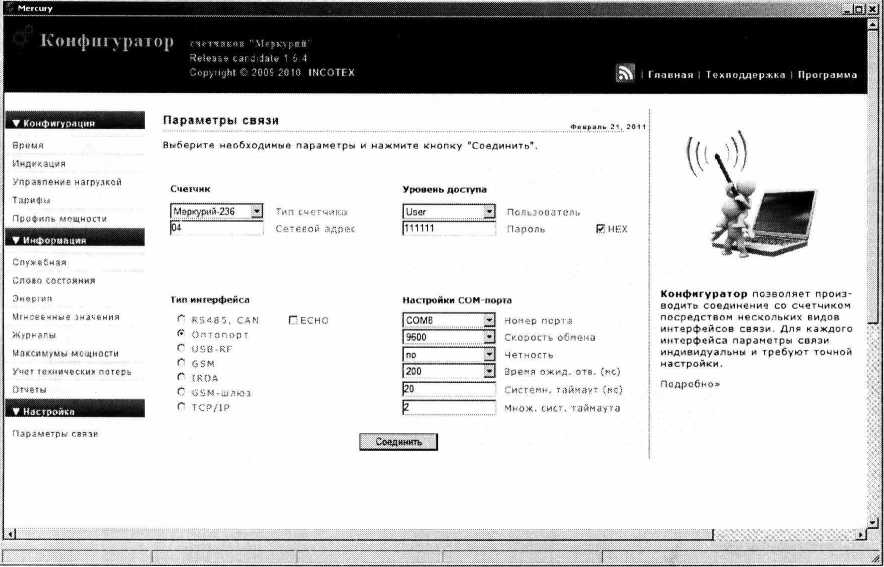This screenshot has height=567, width=884.
Task: Open Параметры связи sidebar link
Action: click(x=55, y=434)
